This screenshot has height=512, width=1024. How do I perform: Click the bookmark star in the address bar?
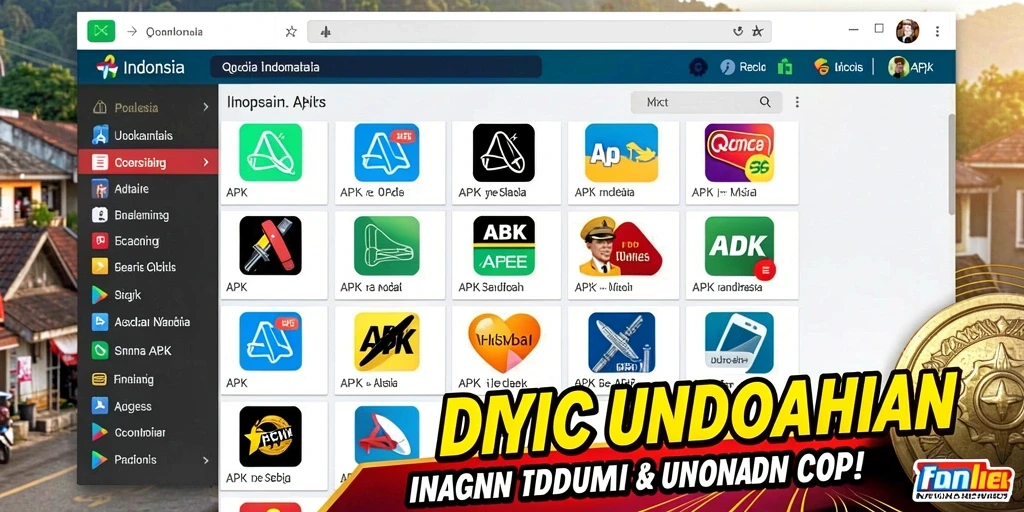coord(758,31)
